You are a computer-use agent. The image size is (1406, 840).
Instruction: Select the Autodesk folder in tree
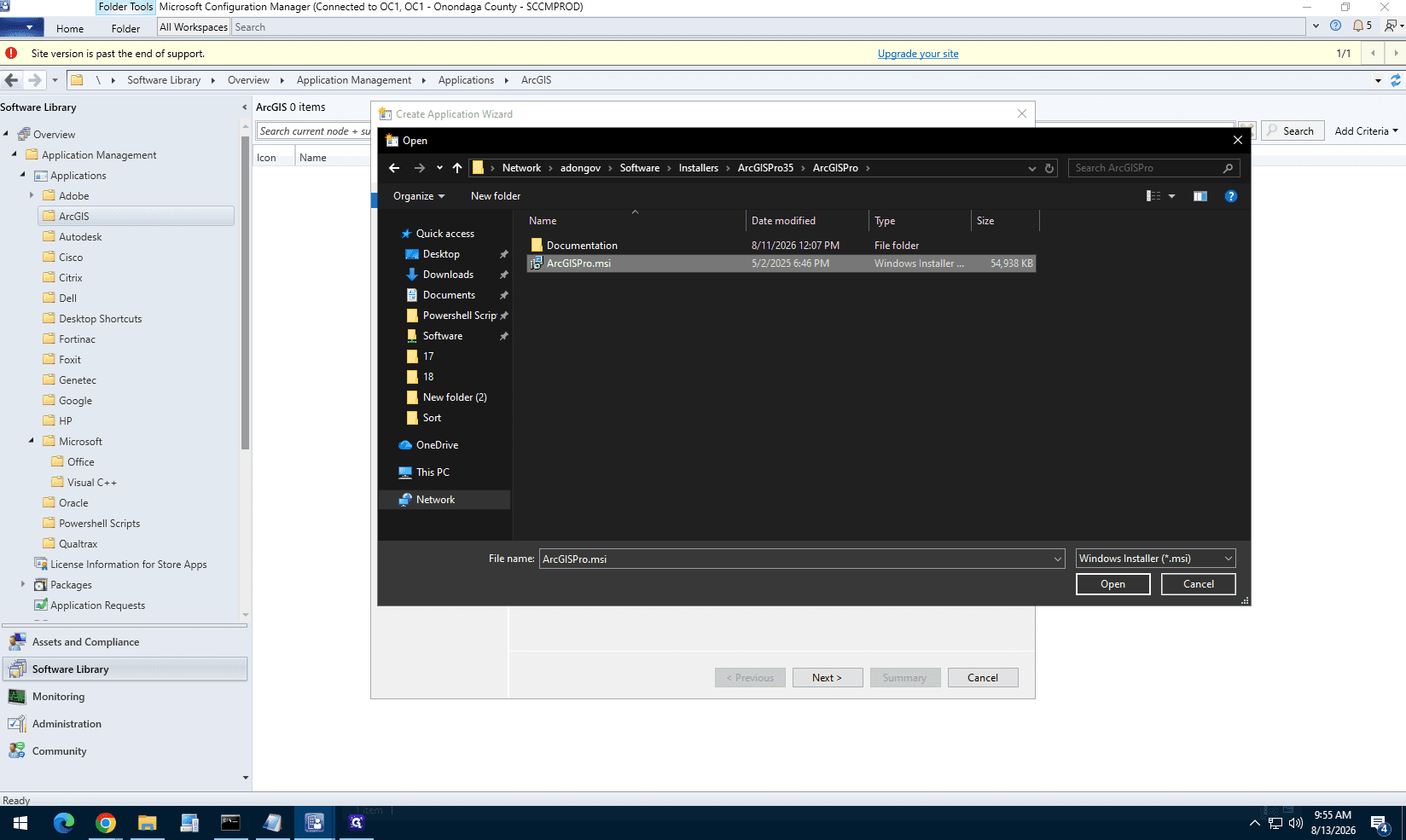80,237
